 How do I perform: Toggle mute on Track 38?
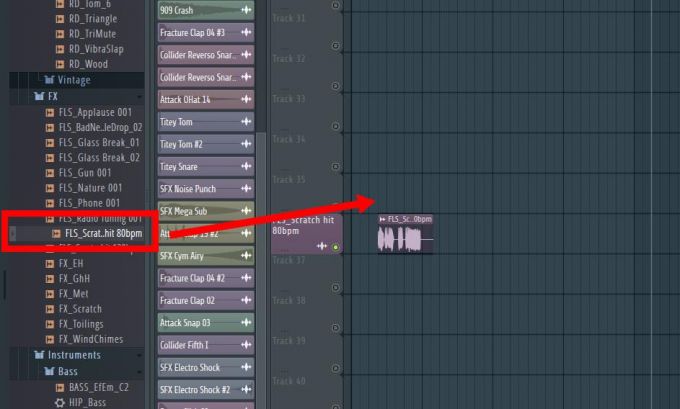336,288
